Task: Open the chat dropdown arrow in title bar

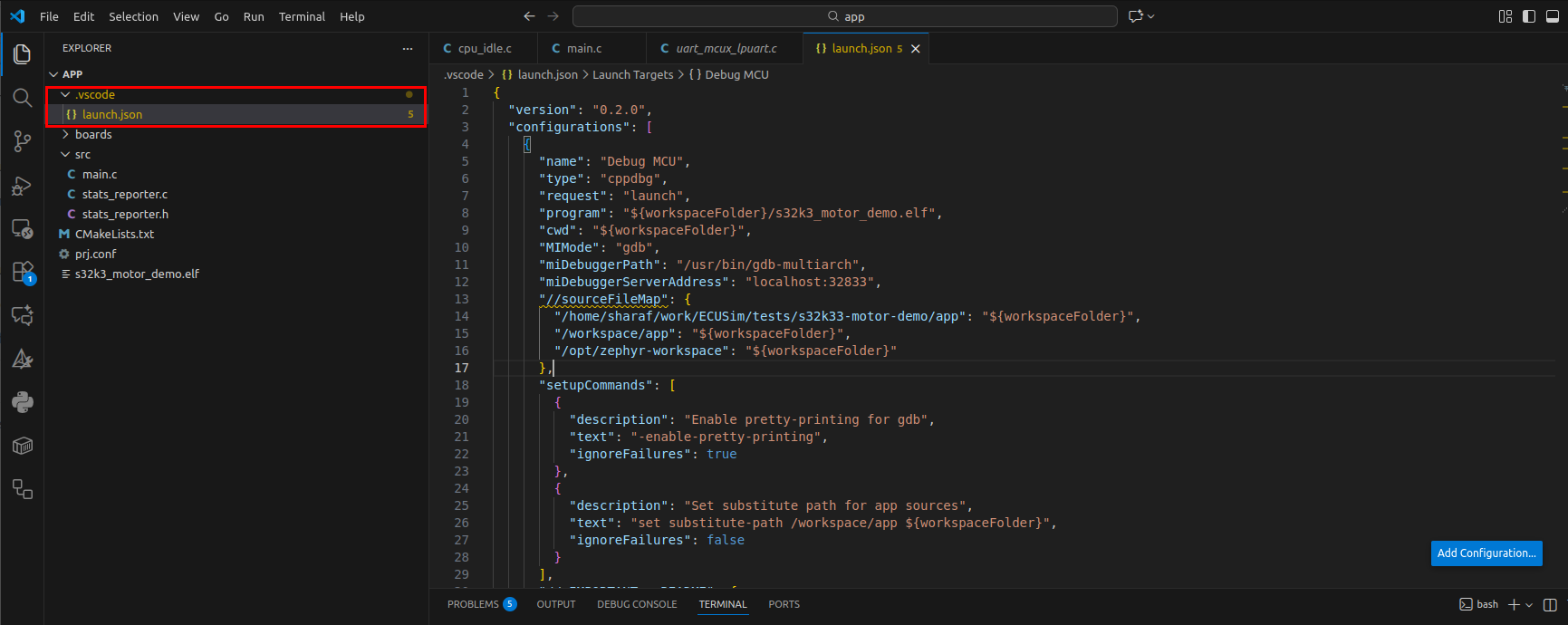Action: (1151, 16)
